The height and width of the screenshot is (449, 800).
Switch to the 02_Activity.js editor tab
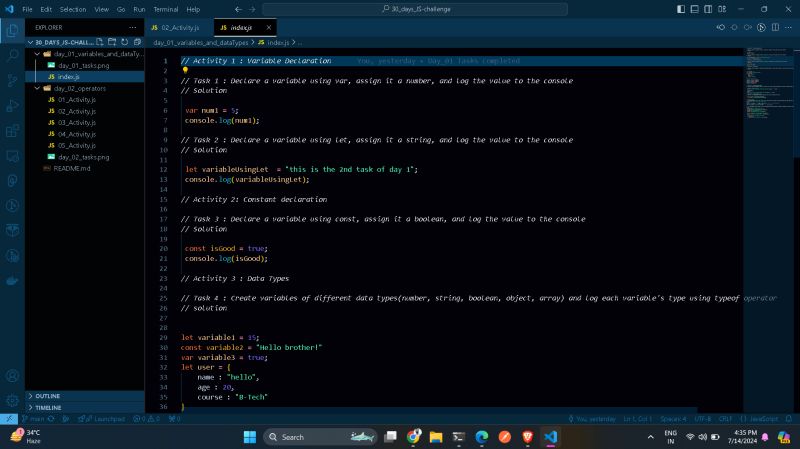tap(180, 28)
